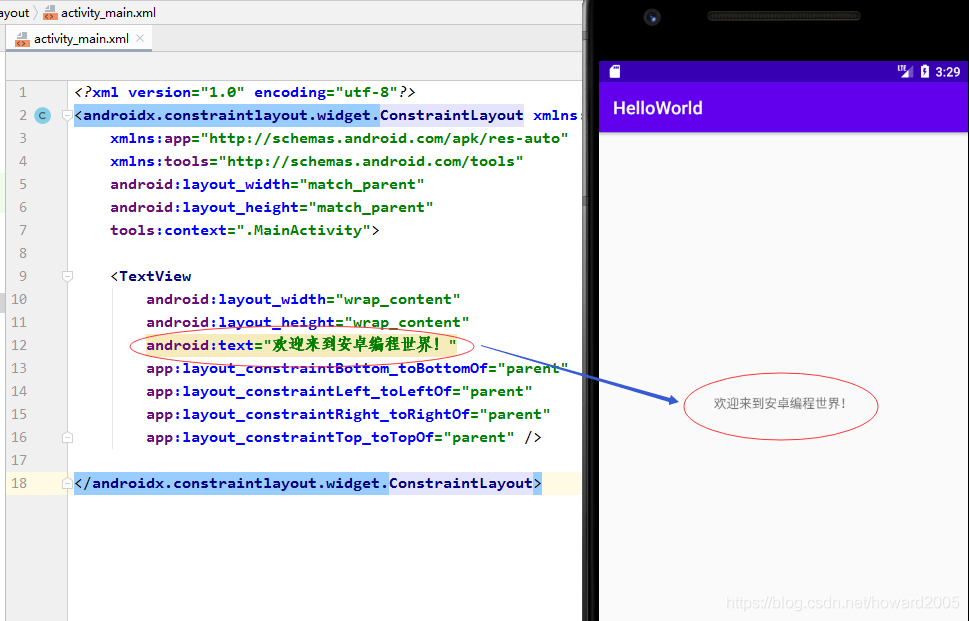
Task: Click the layout_constraintTop_toTopOf attribute
Action: click(330, 437)
